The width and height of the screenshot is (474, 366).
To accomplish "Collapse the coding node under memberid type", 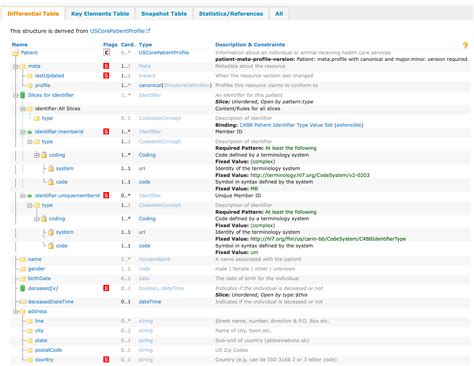I will (x=36, y=155).
